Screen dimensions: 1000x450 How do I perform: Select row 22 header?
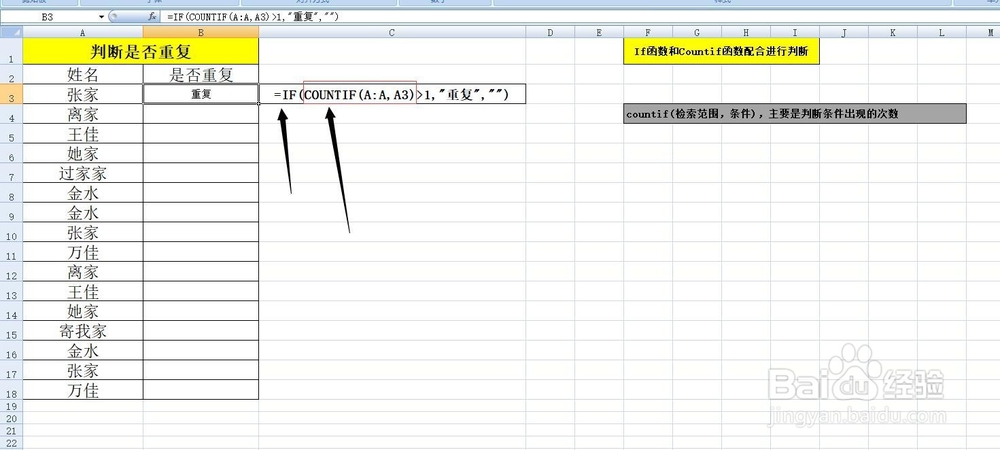click(11, 442)
